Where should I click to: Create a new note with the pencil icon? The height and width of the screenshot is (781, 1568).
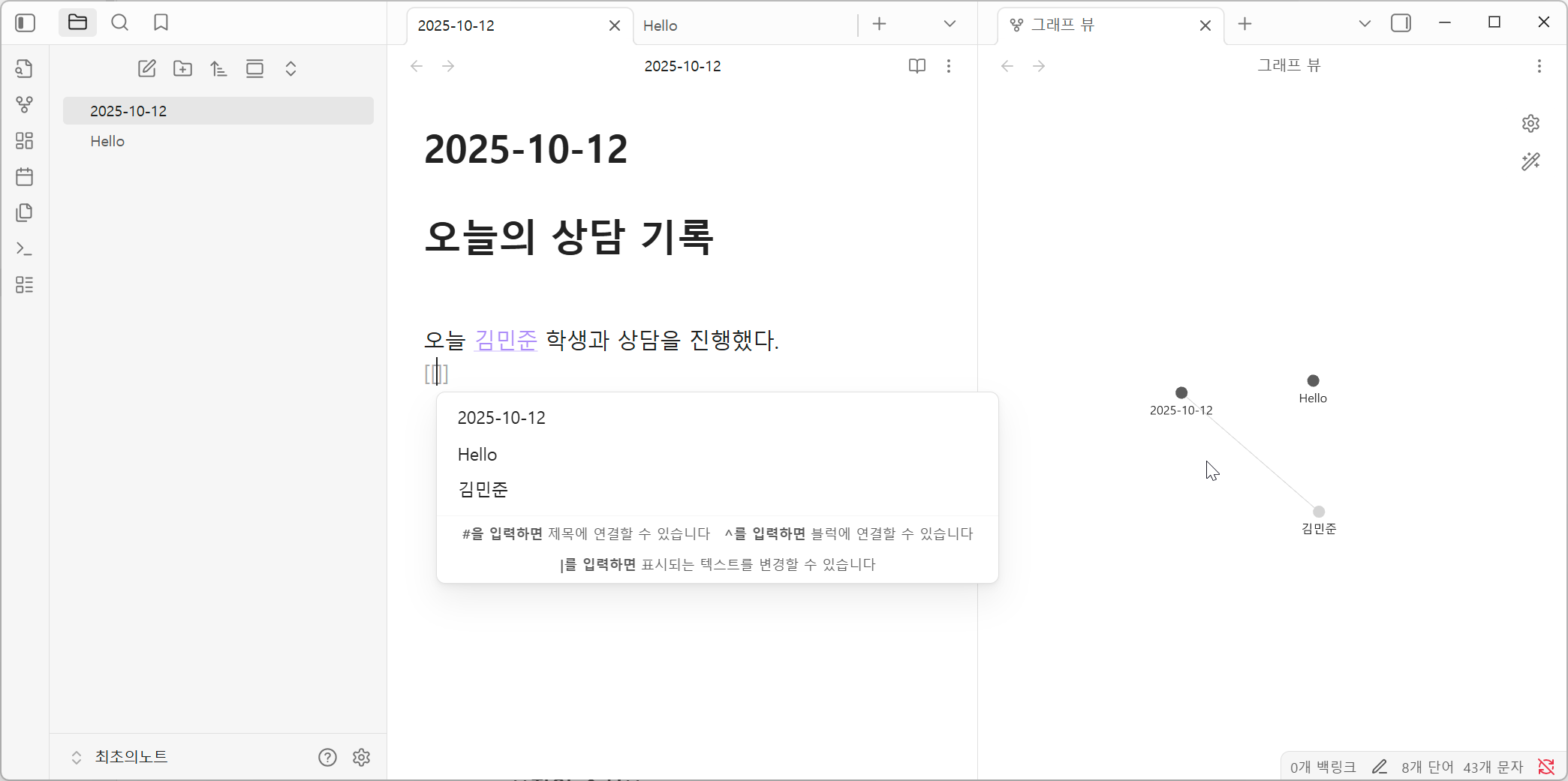click(x=147, y=68)
